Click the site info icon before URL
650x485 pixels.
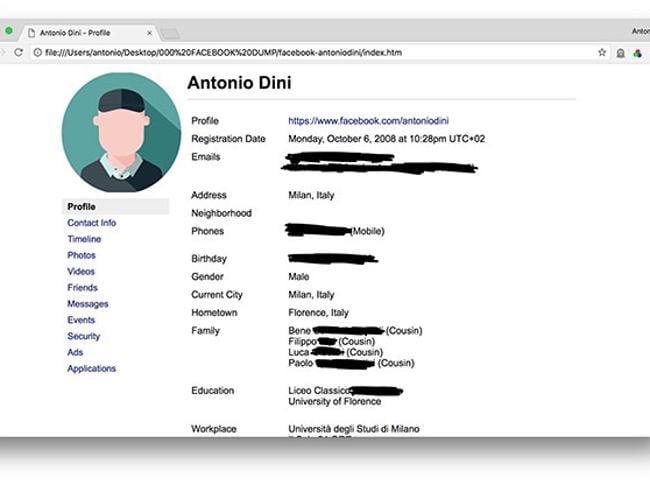(37, 52)
